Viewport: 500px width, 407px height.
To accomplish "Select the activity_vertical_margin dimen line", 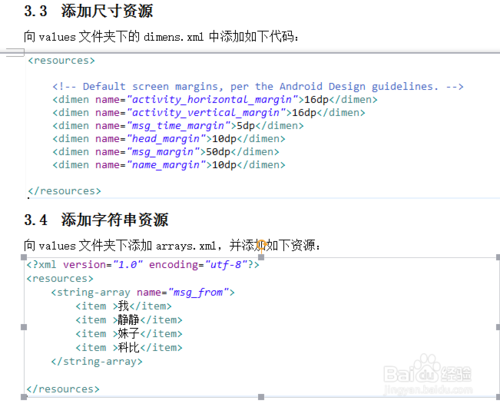I will 209,113.
